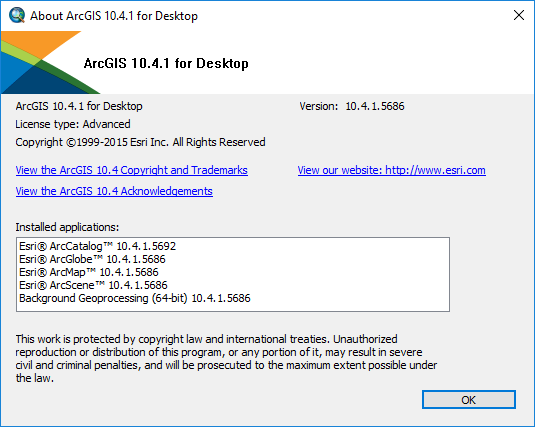535x427 pixels.
Task: Select the ArcGlobe 10.4.1.5686 list entry
Action: pos(92,259)
